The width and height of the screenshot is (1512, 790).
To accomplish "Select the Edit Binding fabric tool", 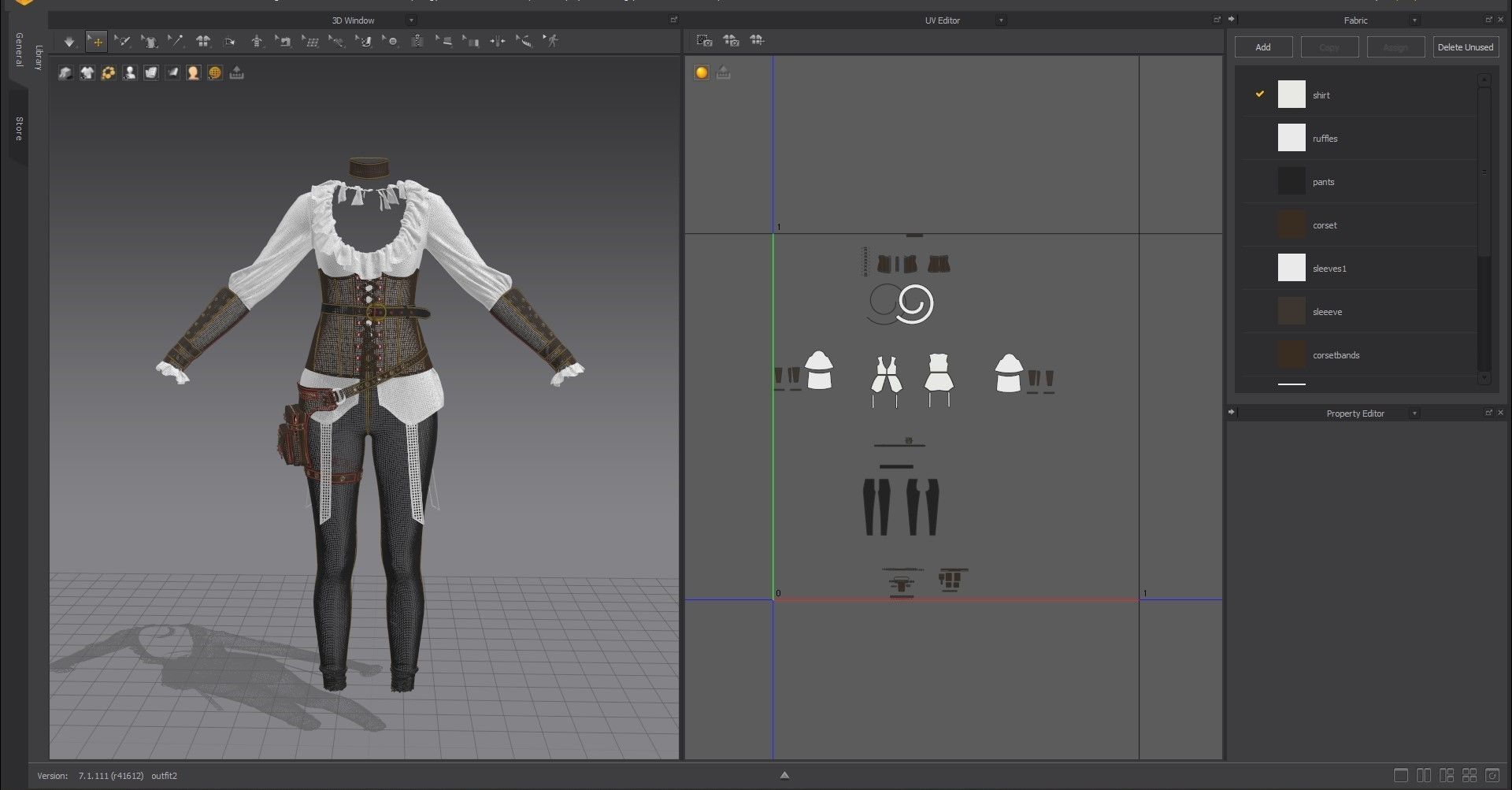I will pyautogui.click(x=444, y=41).
